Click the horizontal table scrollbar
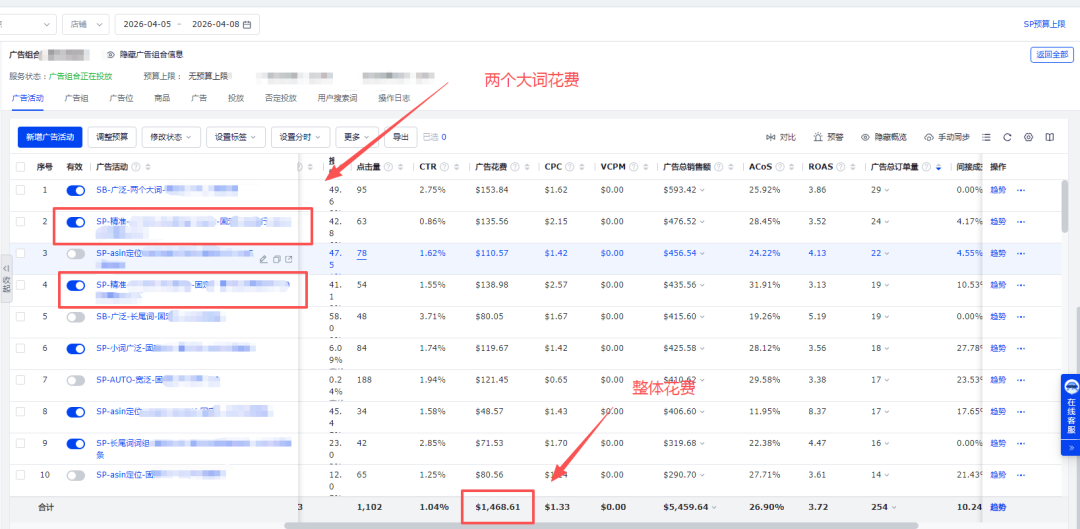1080x529 pixels. pos(601,525)
